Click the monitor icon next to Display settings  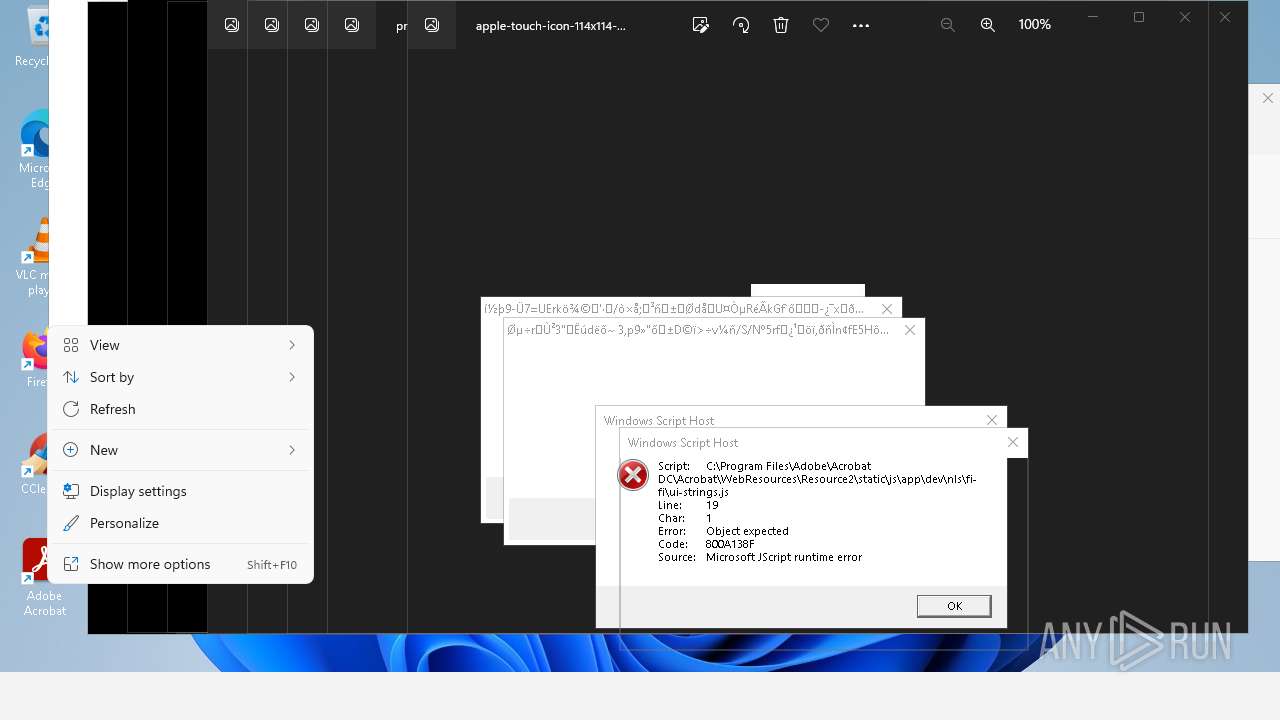tap(71, 491)
